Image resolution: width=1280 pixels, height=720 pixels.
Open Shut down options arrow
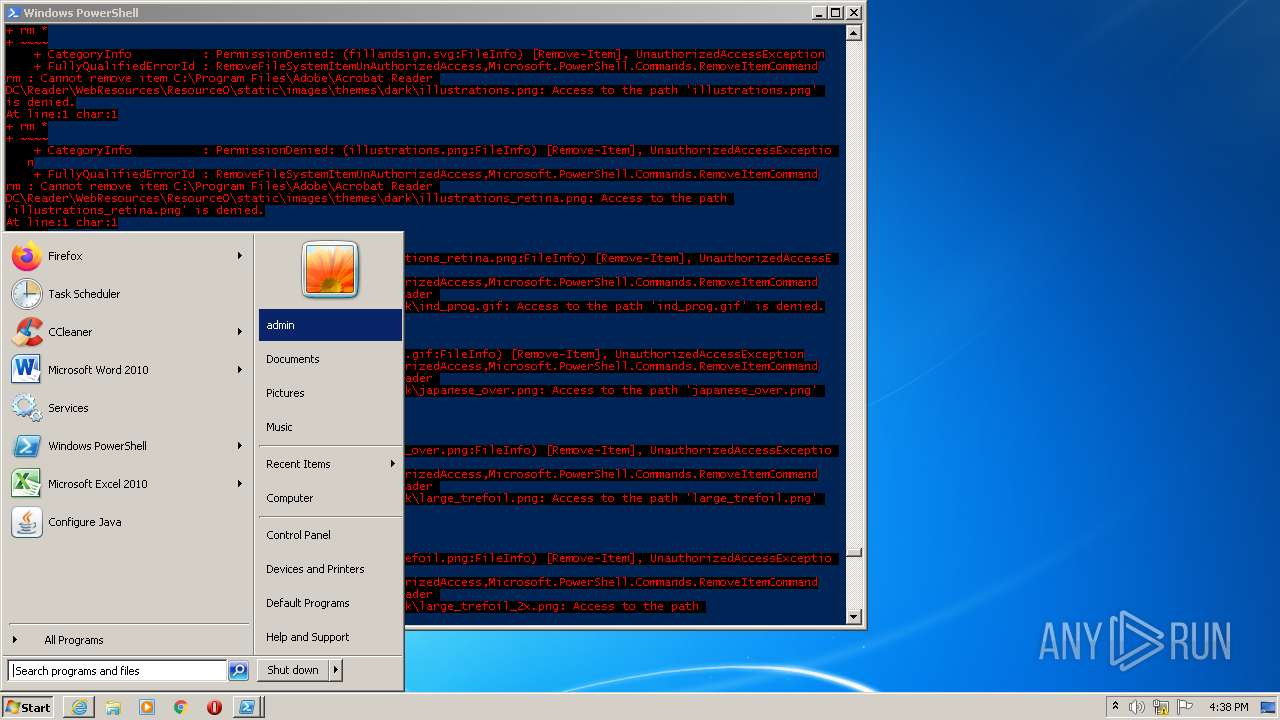[x=335, y=670]
